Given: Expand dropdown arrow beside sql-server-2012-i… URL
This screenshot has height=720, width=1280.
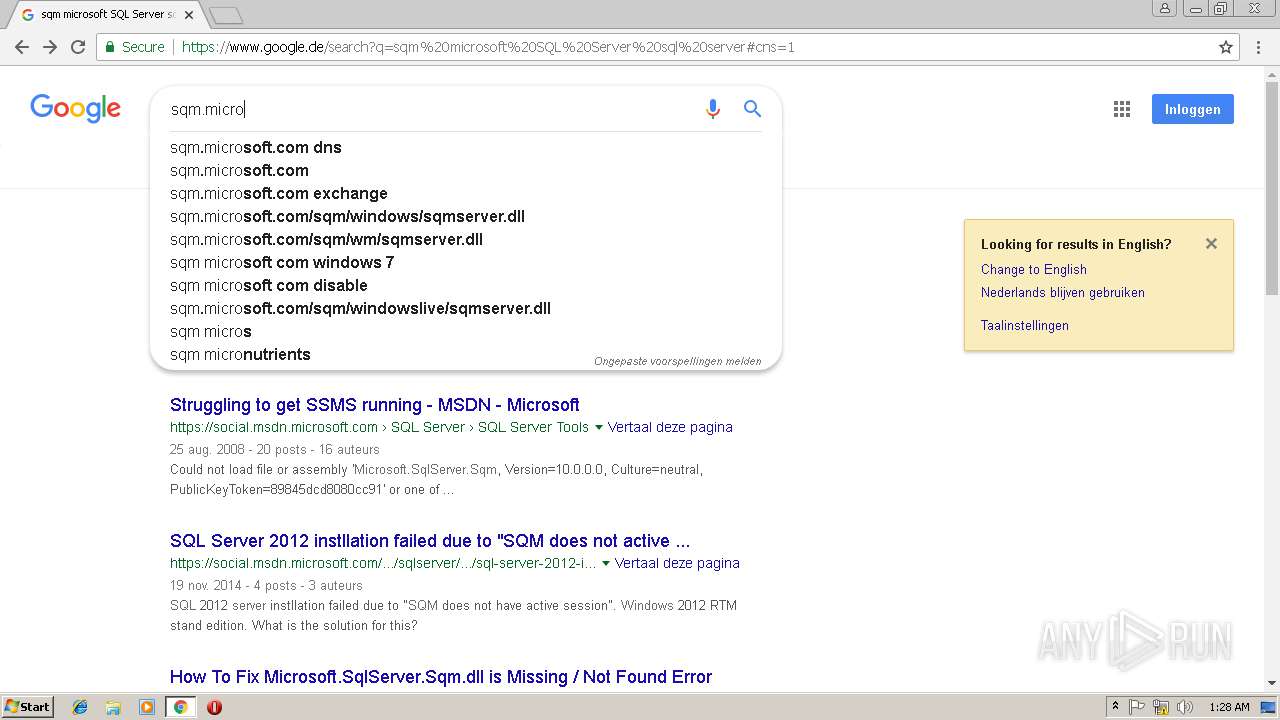Looking at the screenshot, I should (x=606, y=564).
